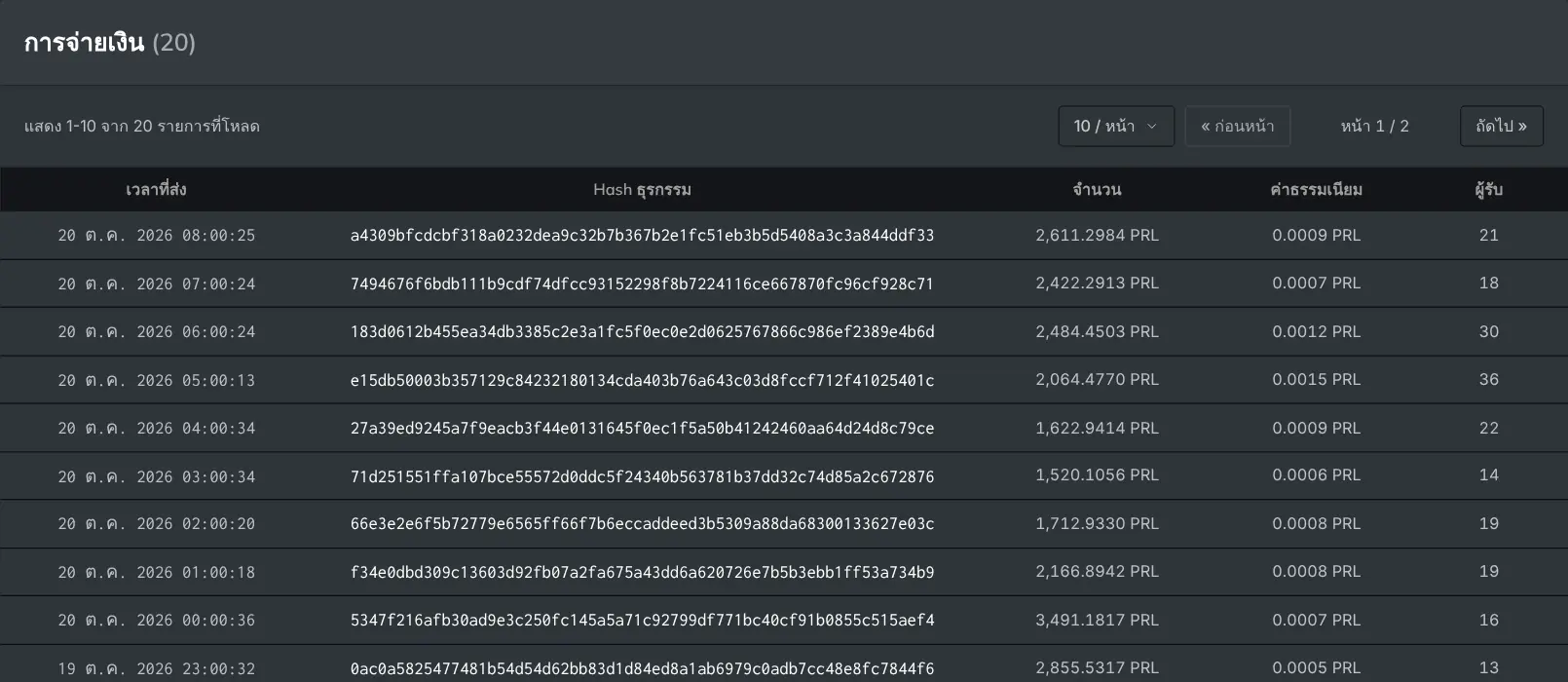Click the timestamp 20 ต.ค. 2026 08:00:25
Screen dimensions: 1568x682
click(157, 235)
